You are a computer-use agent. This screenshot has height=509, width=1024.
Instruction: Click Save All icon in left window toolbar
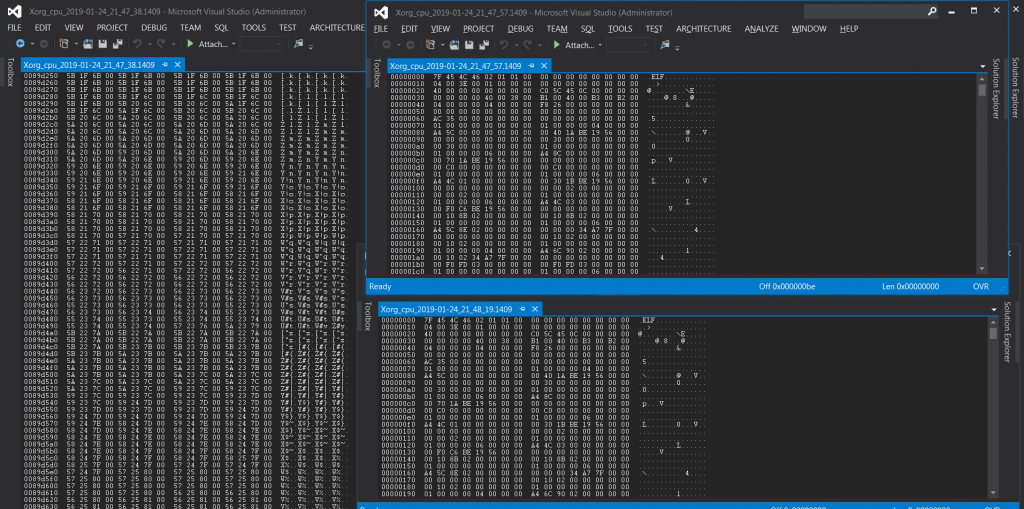(118, 44)
